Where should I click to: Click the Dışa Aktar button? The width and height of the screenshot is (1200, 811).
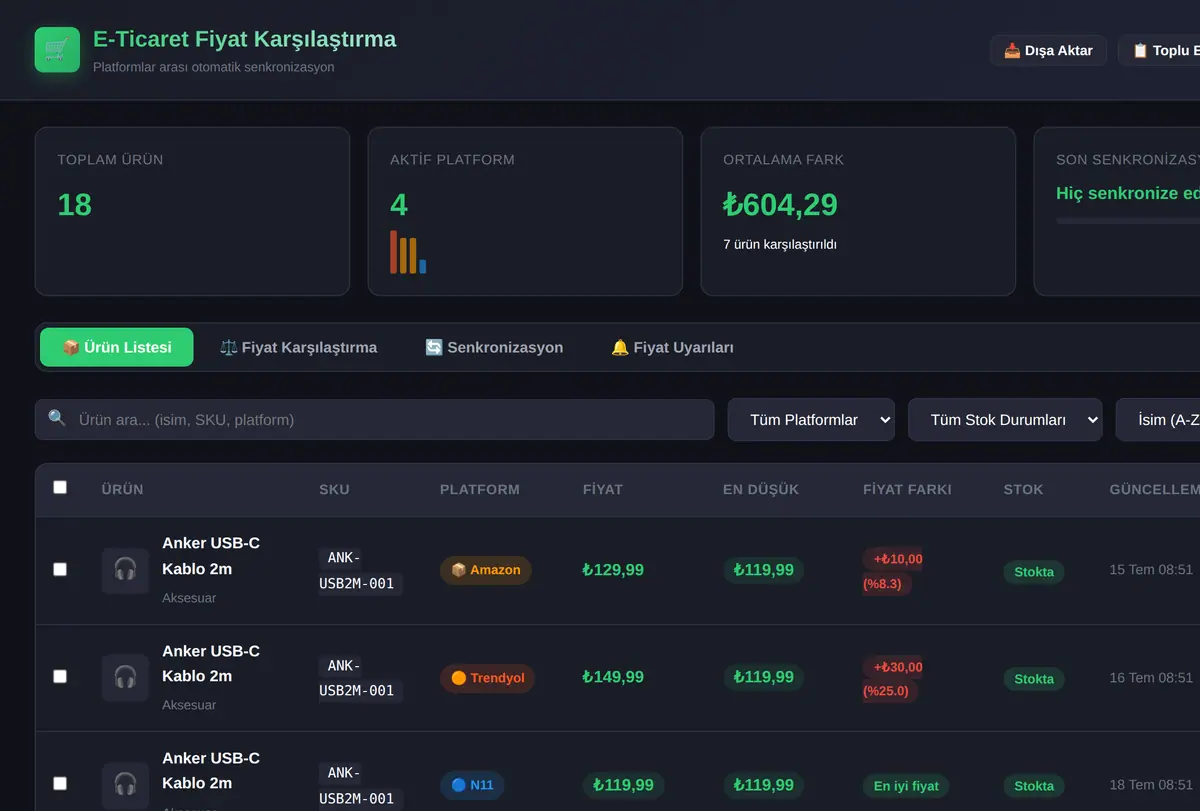tap(1048, 50)
